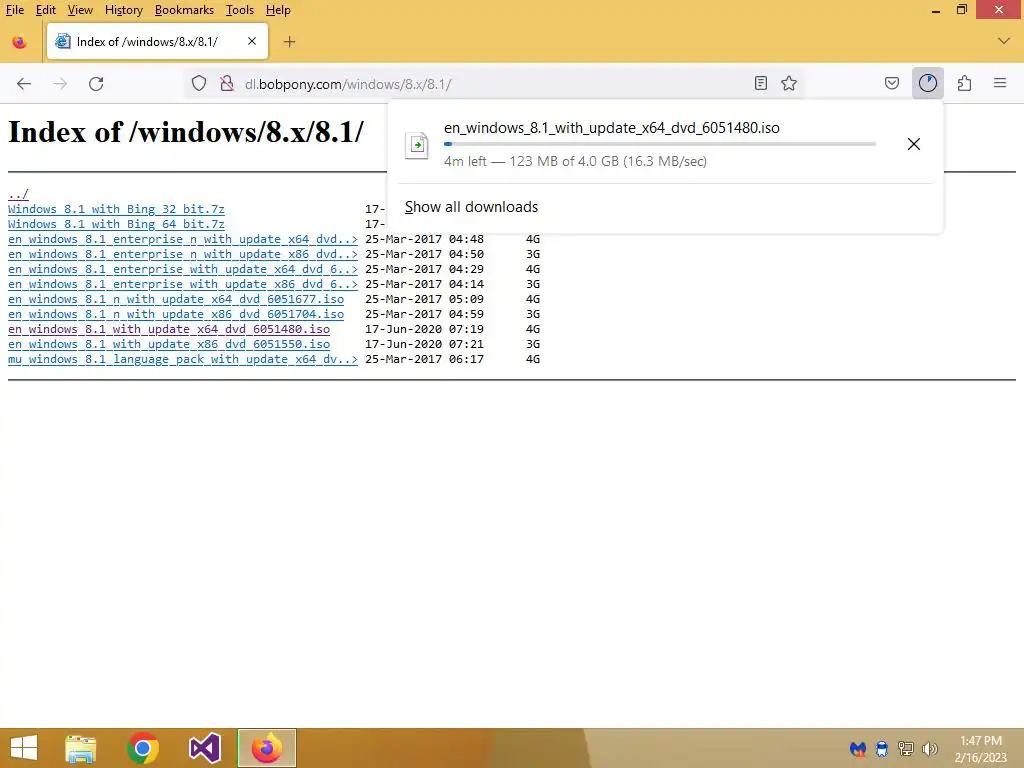The width and height of the screenshot is (1024, 768).
Task: Open en_windows_8.1_enterprise_n x86 dvd link
Action: click(x=183, y=254)
